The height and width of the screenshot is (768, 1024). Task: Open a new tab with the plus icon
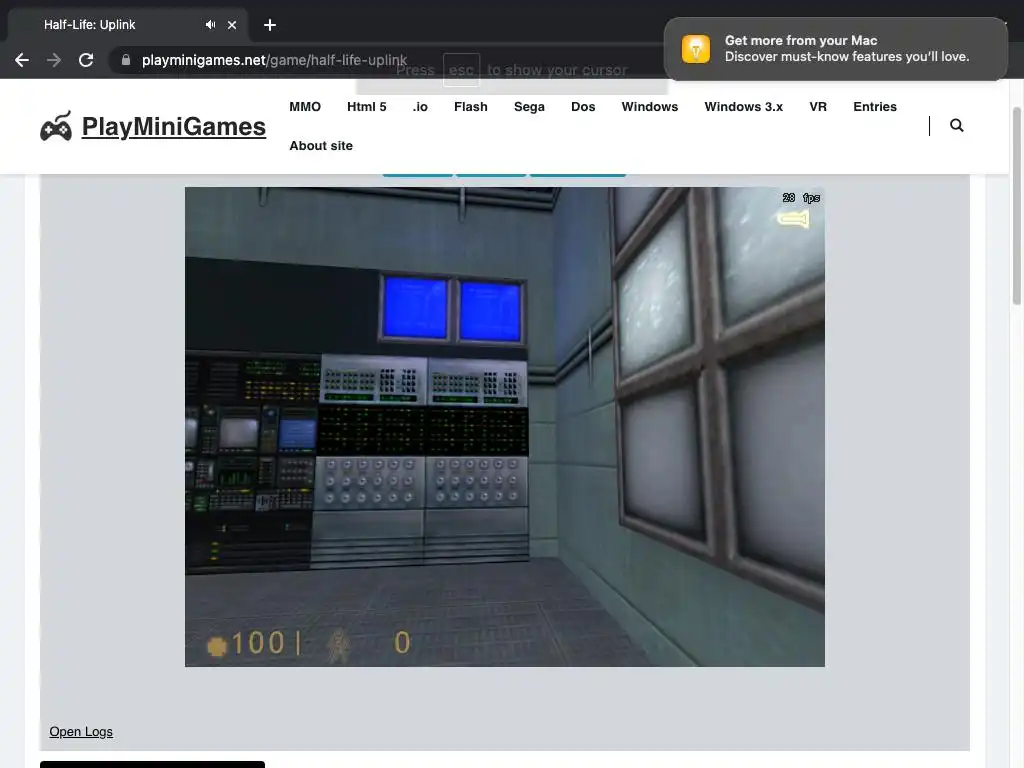270,25
